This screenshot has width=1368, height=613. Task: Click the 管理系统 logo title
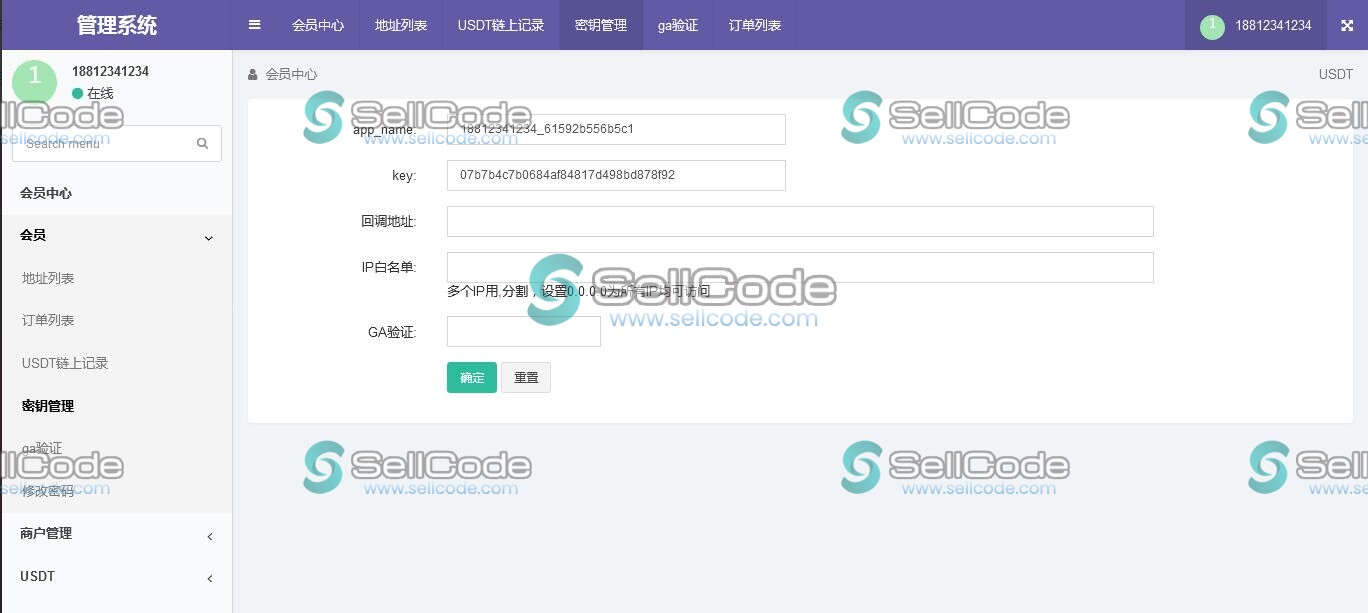(117, 25)
